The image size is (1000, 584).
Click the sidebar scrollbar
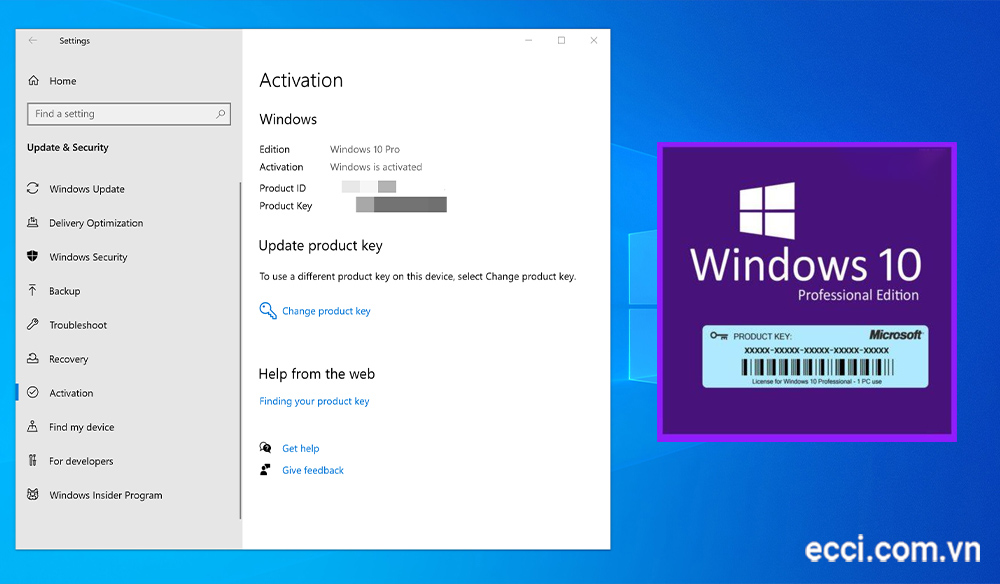tap(241, 350)
